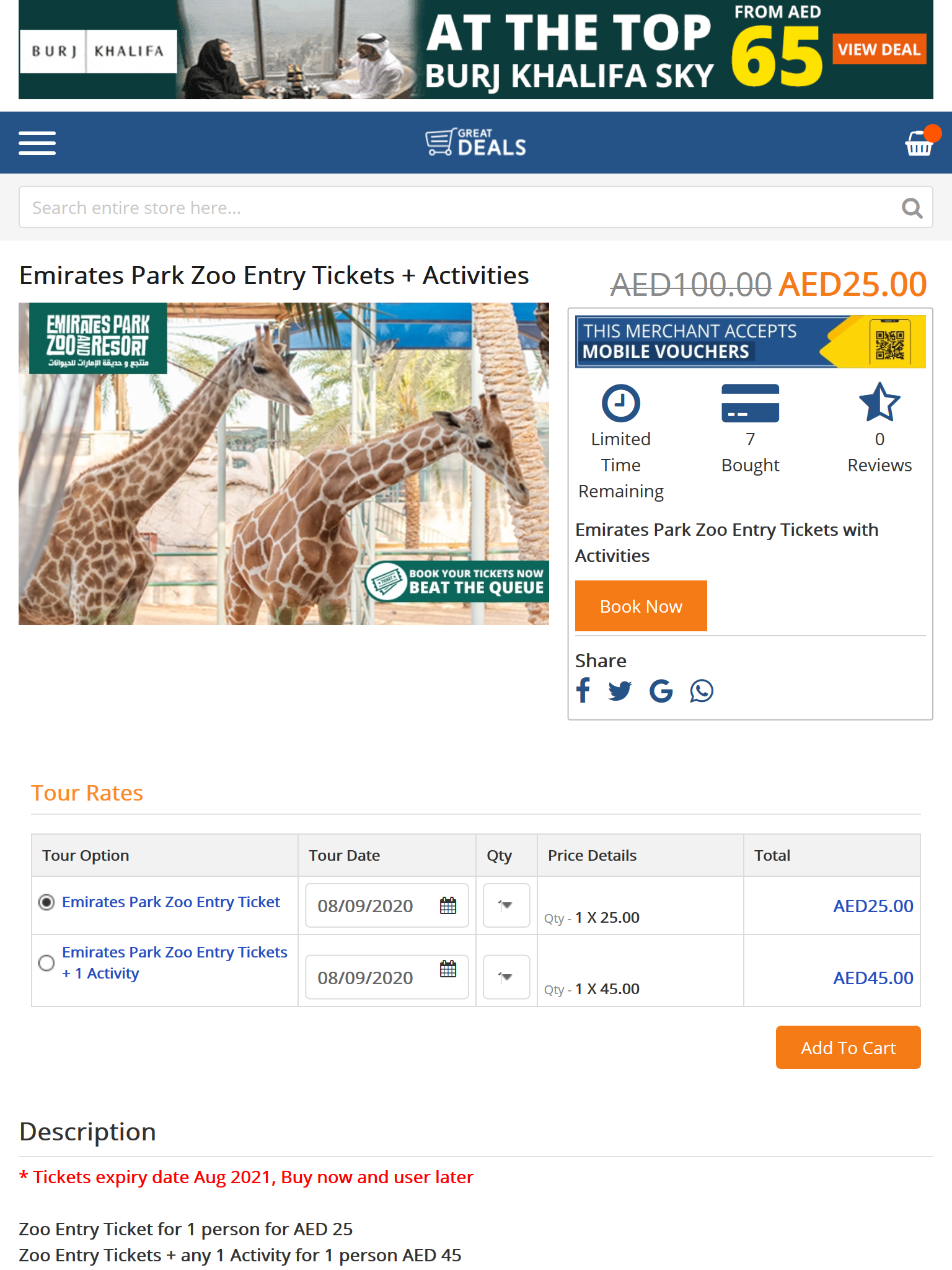Share the deal on Twitter
This screenshot has height=1270, width=952.
click(x=620, y=690)
